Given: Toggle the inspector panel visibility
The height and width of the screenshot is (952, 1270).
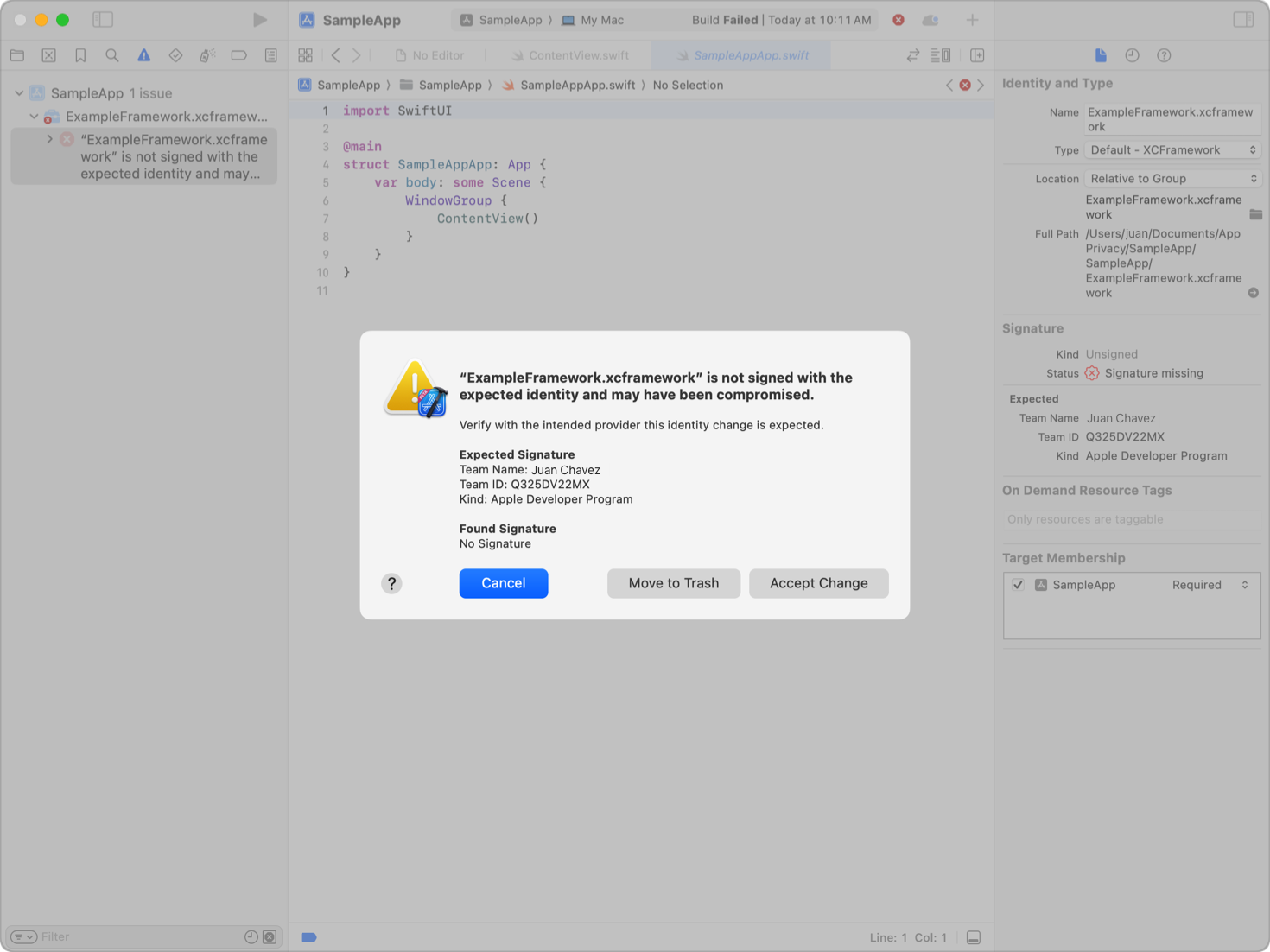Looking at the screenshot, I should point(1242,20).
